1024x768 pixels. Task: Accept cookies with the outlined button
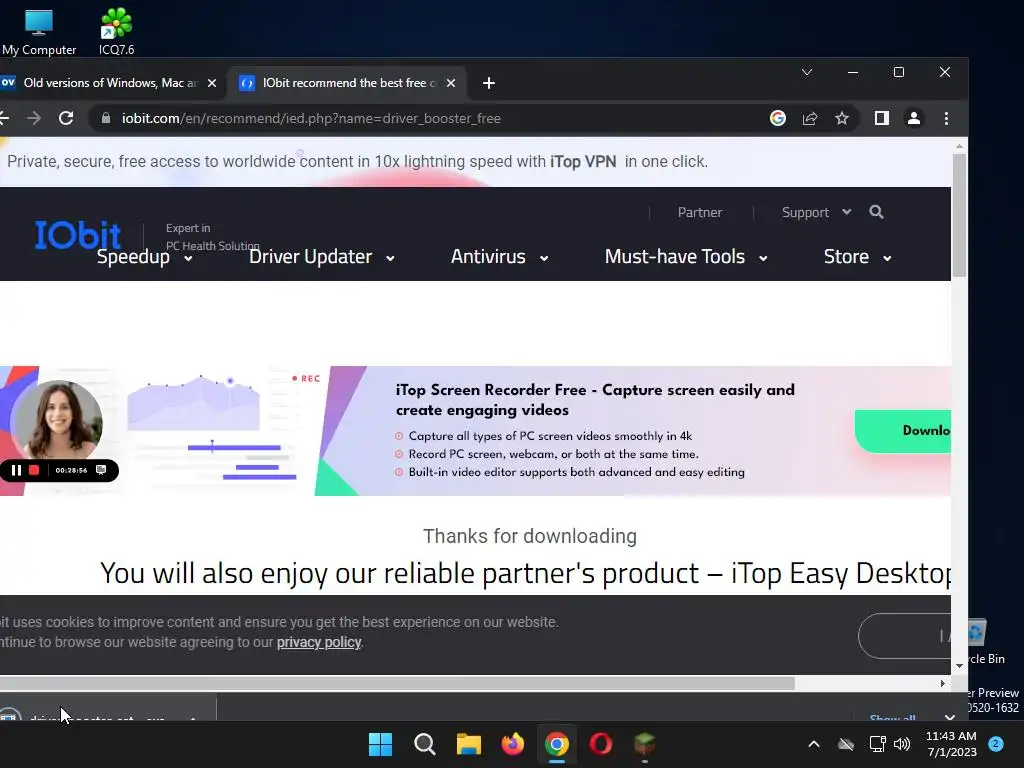904,635
